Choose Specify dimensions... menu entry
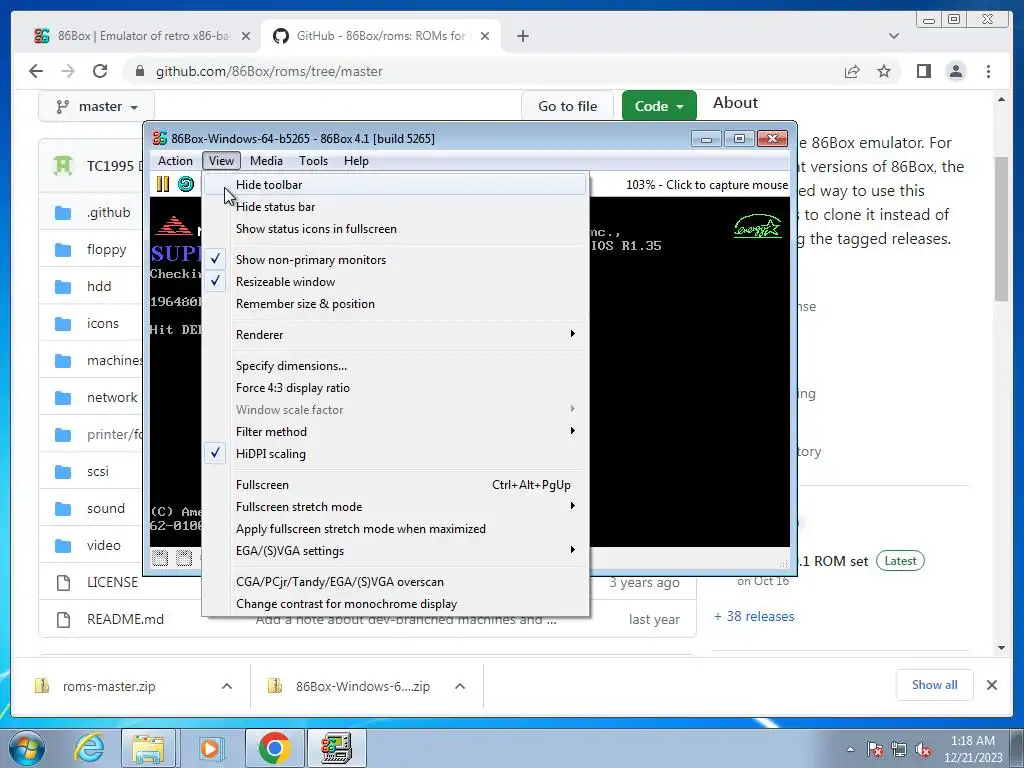Image resolution: width=1024 pixels, height=768 pixels. tap(396, 365)
